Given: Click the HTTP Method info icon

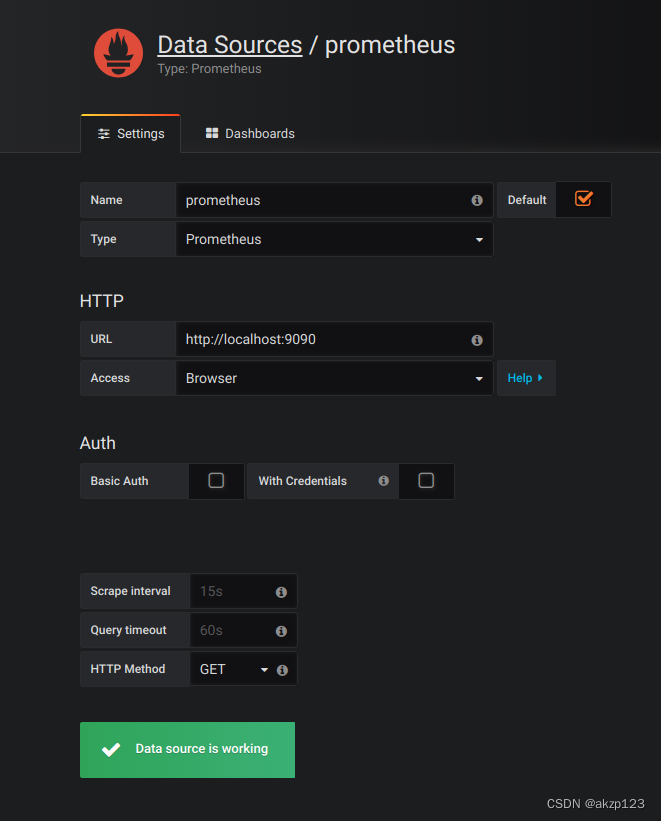Looking at the screenshot, I should click(x=281, y=669).
